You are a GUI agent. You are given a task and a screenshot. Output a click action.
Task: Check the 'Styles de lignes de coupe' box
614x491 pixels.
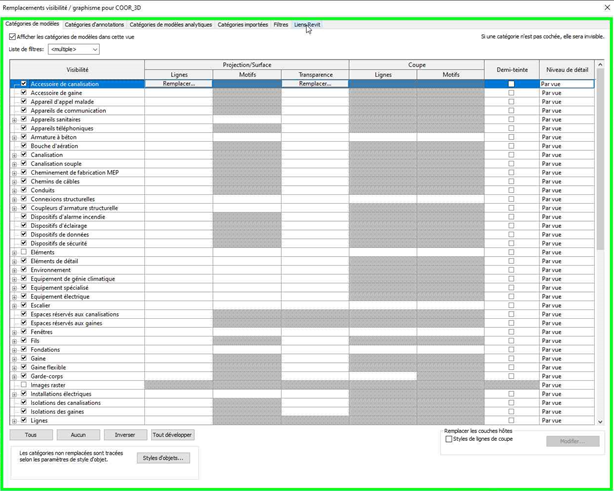449,439
